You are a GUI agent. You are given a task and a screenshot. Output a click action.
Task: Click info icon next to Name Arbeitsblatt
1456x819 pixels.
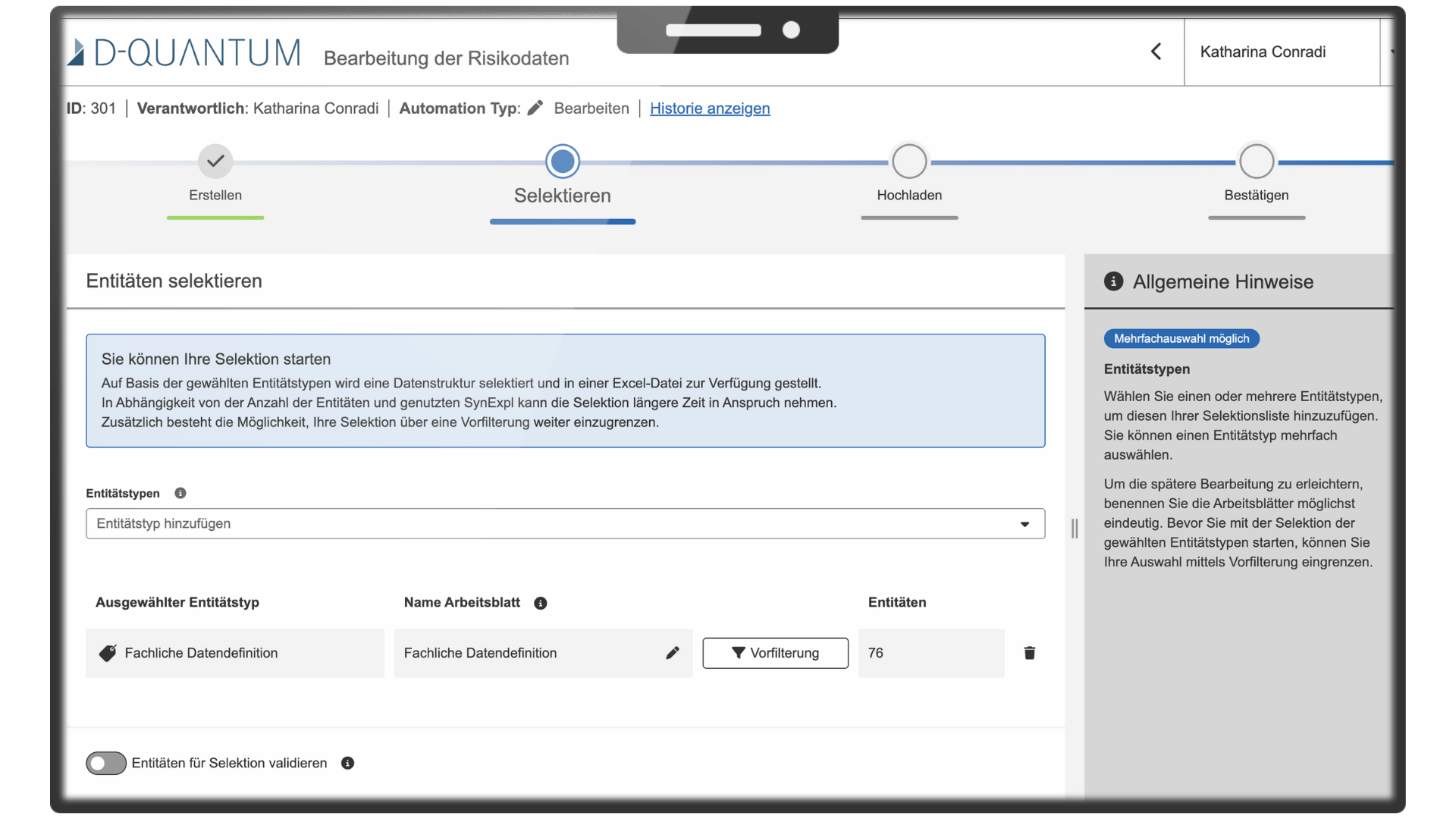click(541, 603)
